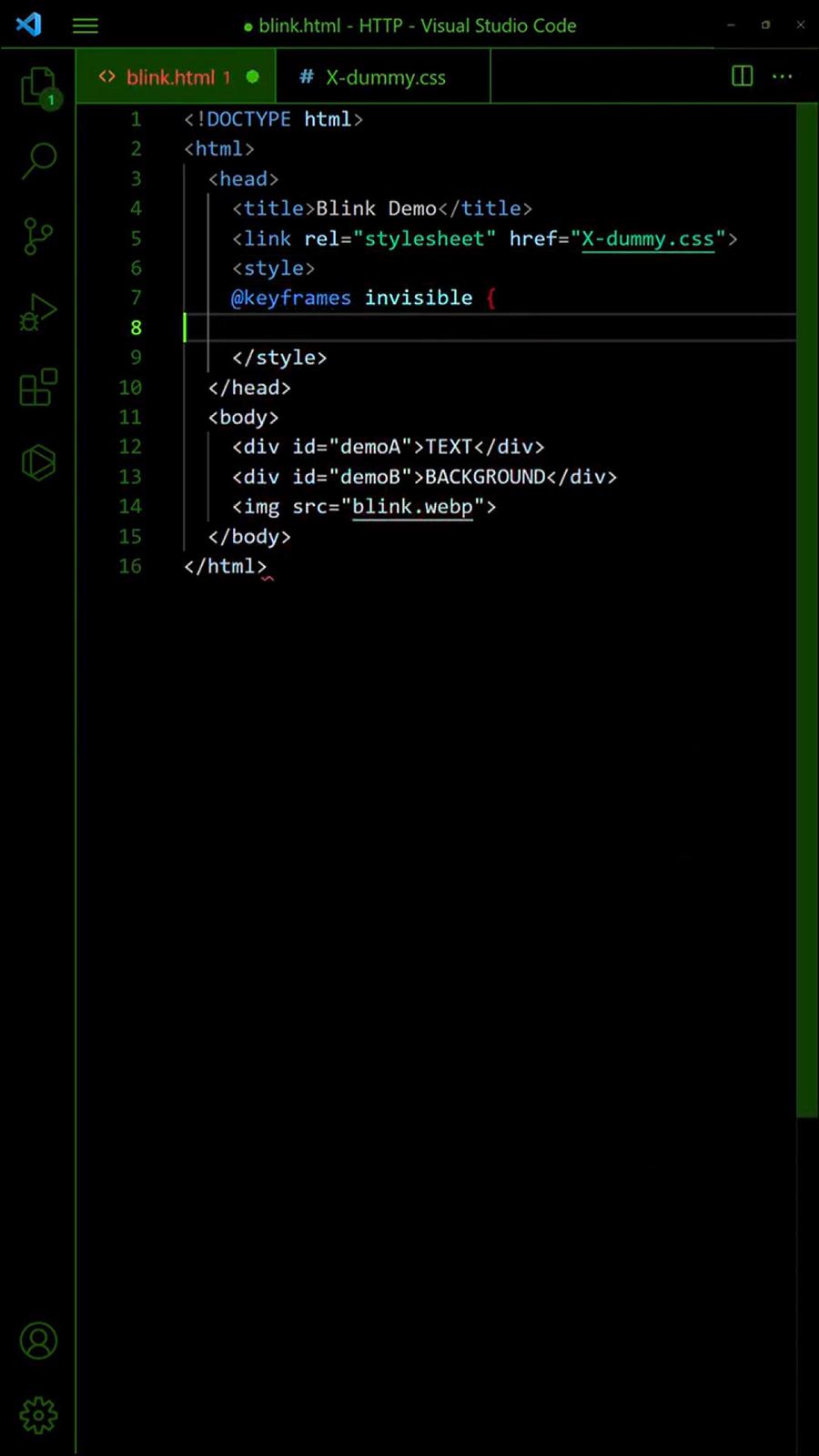Open the Accounts menu icon
819x1456 pixels.
(38, 1340)
